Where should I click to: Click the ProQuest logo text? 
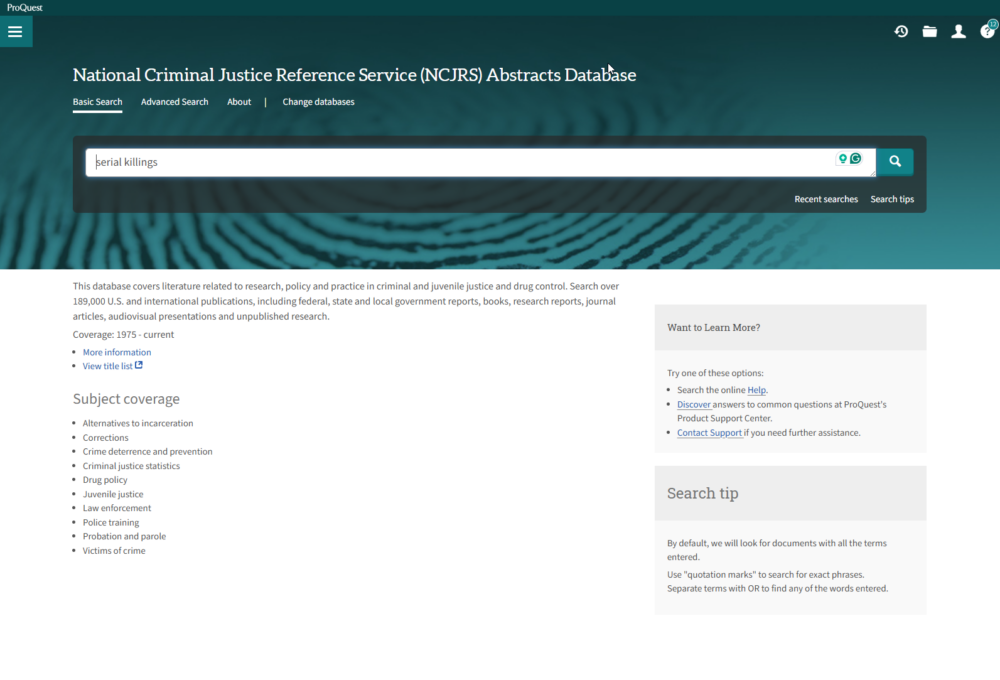25,8
